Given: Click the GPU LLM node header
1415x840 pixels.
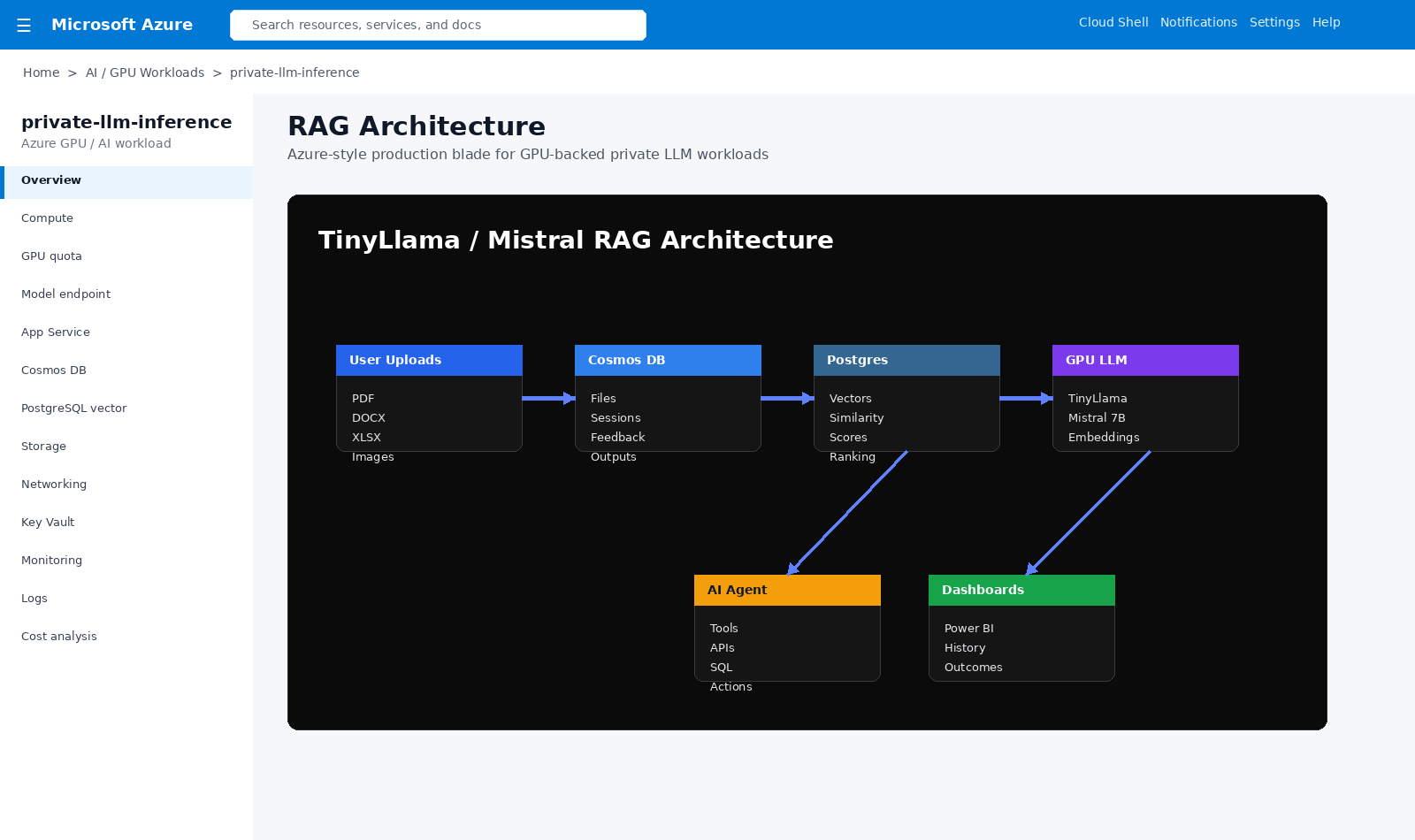Looking at the screenshot, I should click(1145, 360).
